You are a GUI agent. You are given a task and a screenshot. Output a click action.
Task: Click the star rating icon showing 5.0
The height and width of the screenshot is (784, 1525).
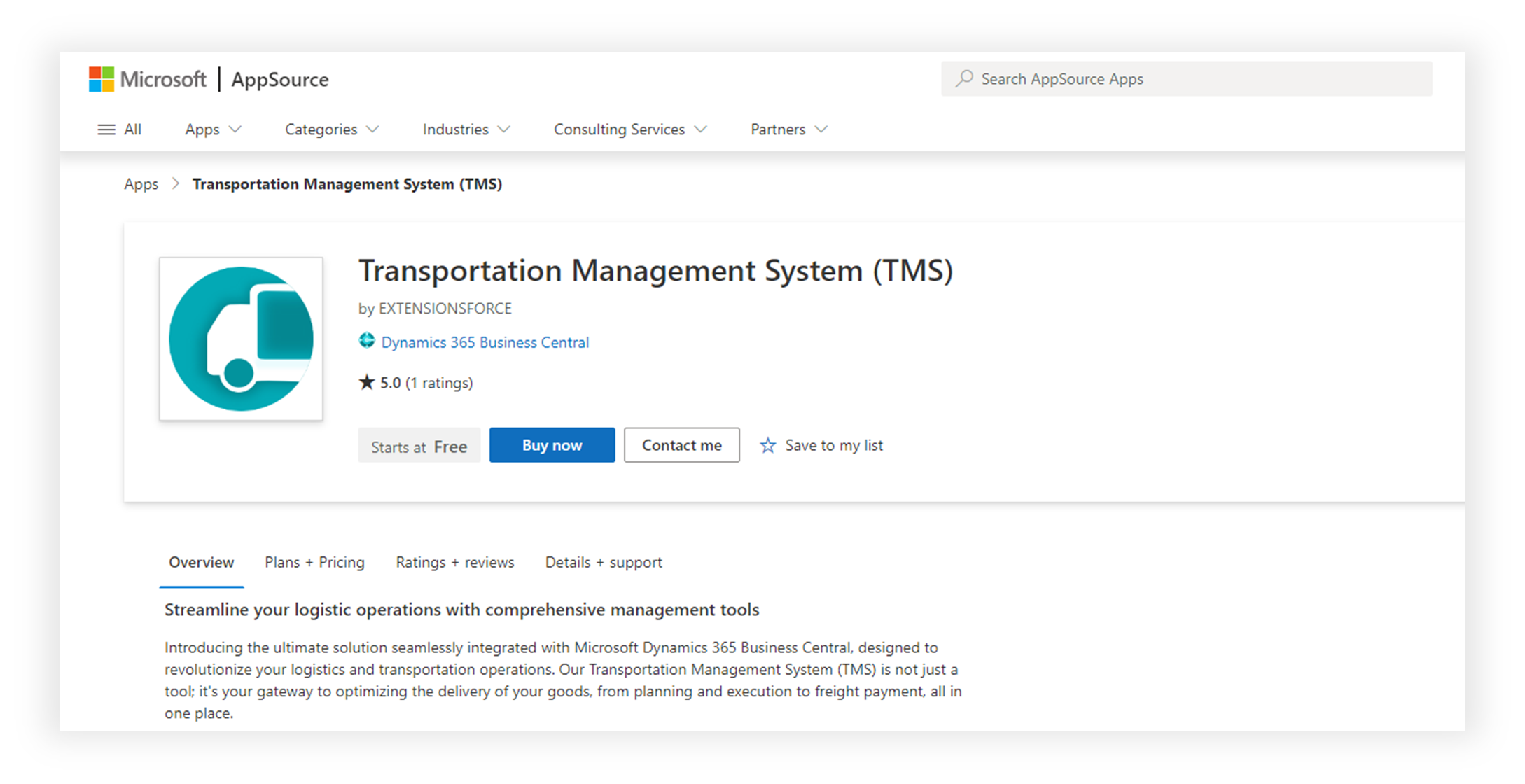[x=365, y=382]
